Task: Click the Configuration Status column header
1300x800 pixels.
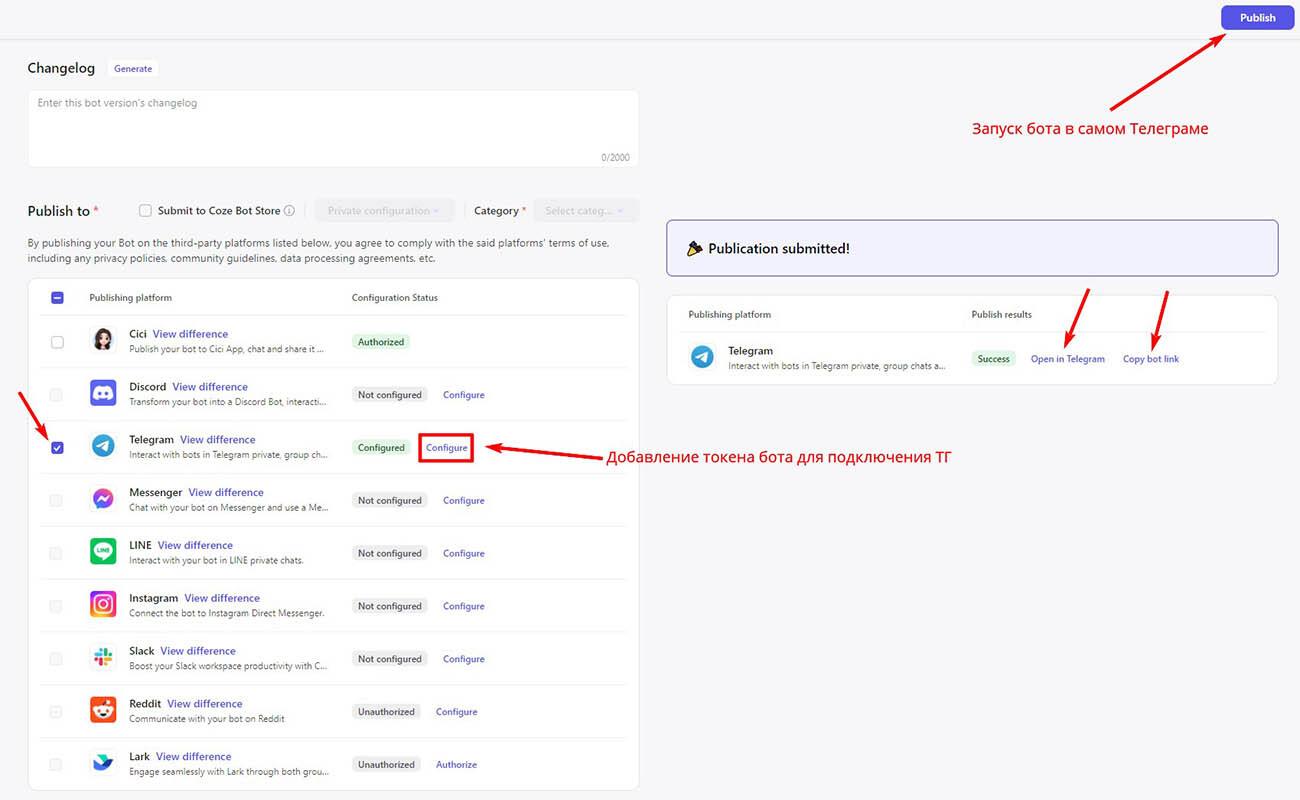Action: (x=395, y=298)
